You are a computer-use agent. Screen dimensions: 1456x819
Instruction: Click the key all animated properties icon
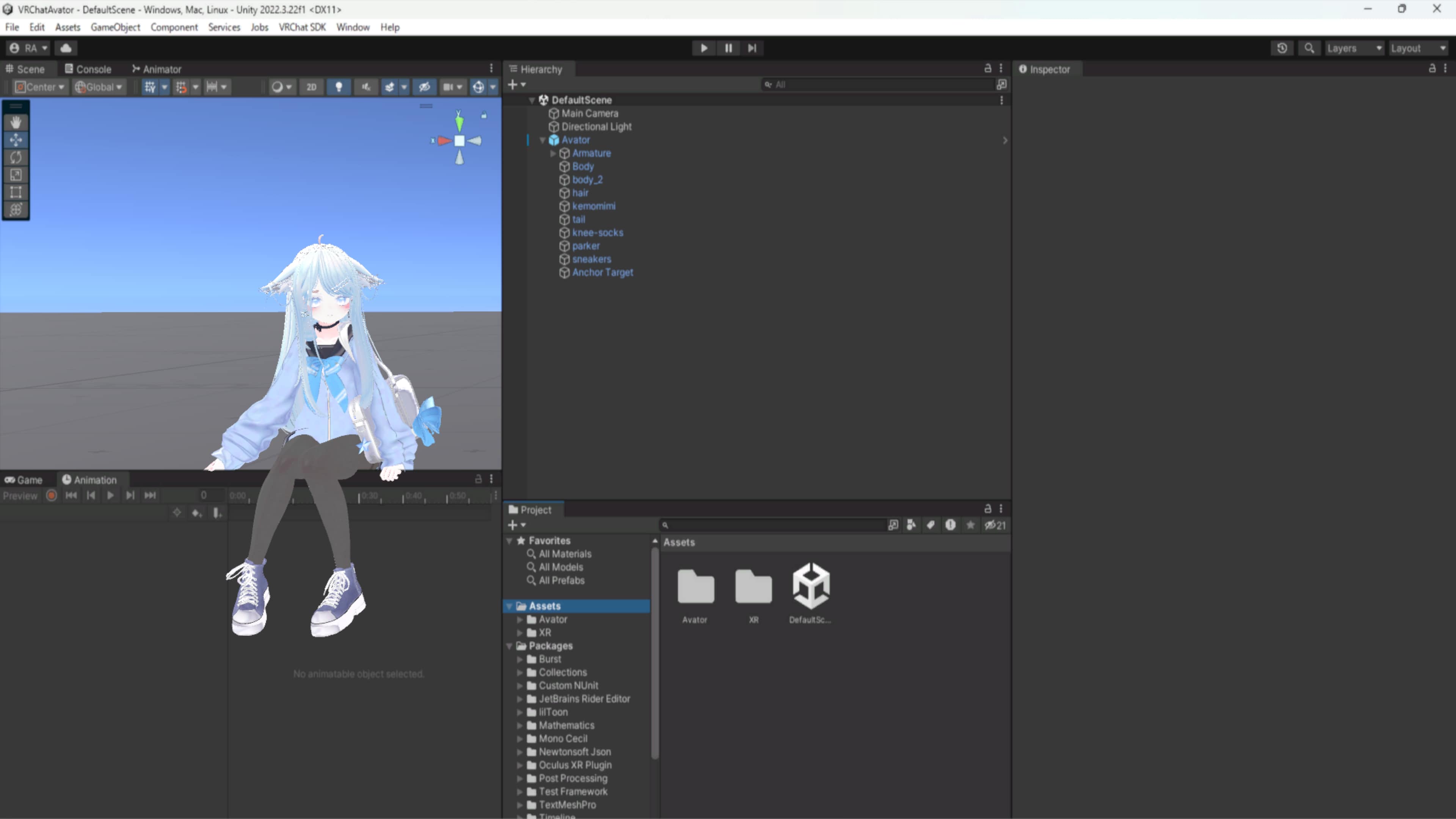[x=177, y=513]
